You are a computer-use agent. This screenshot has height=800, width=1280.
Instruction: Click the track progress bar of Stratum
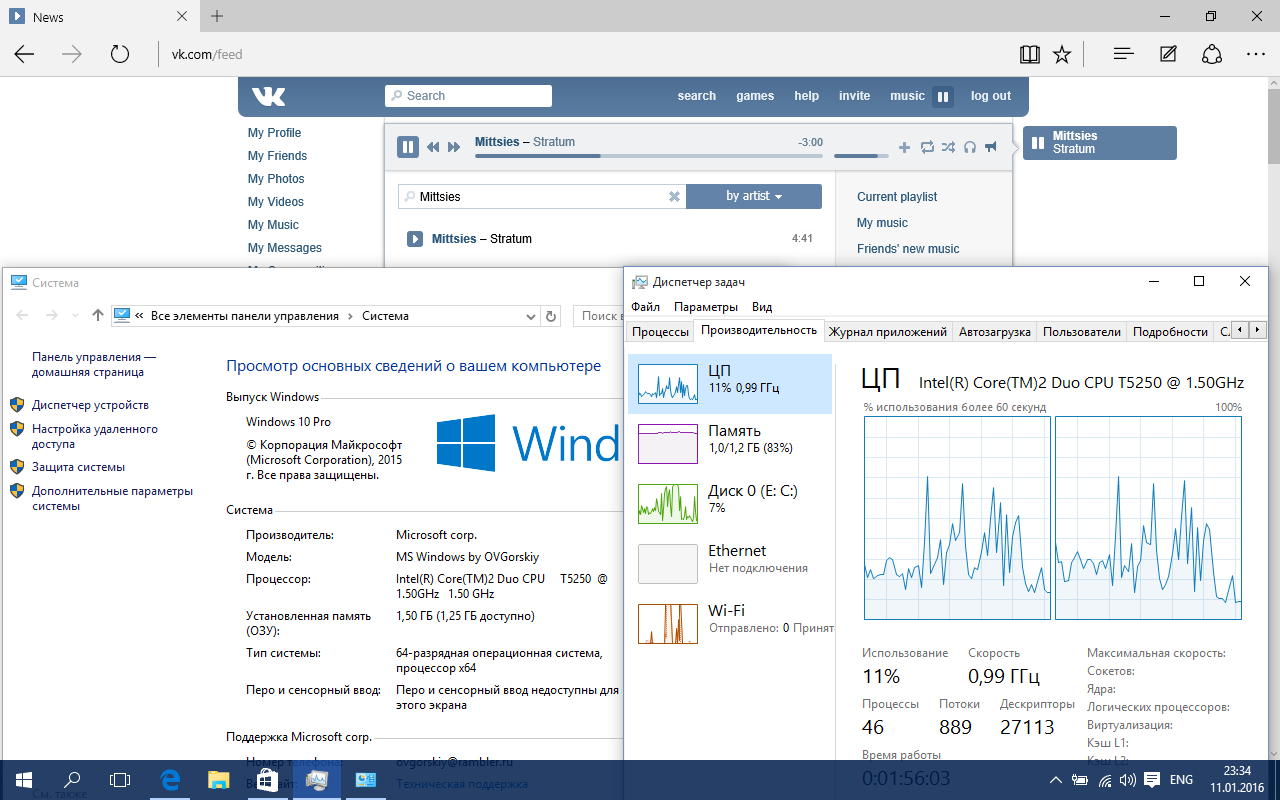tap(649, 156)
